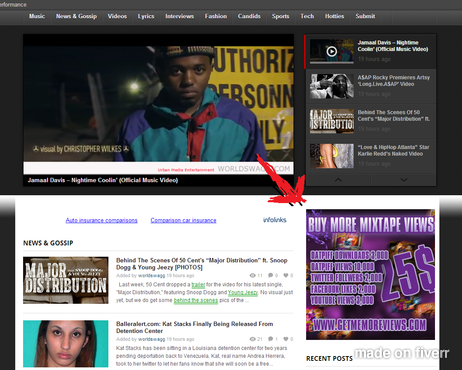
Task: Follow the green trailer inline link
Action: pos(198,285)
